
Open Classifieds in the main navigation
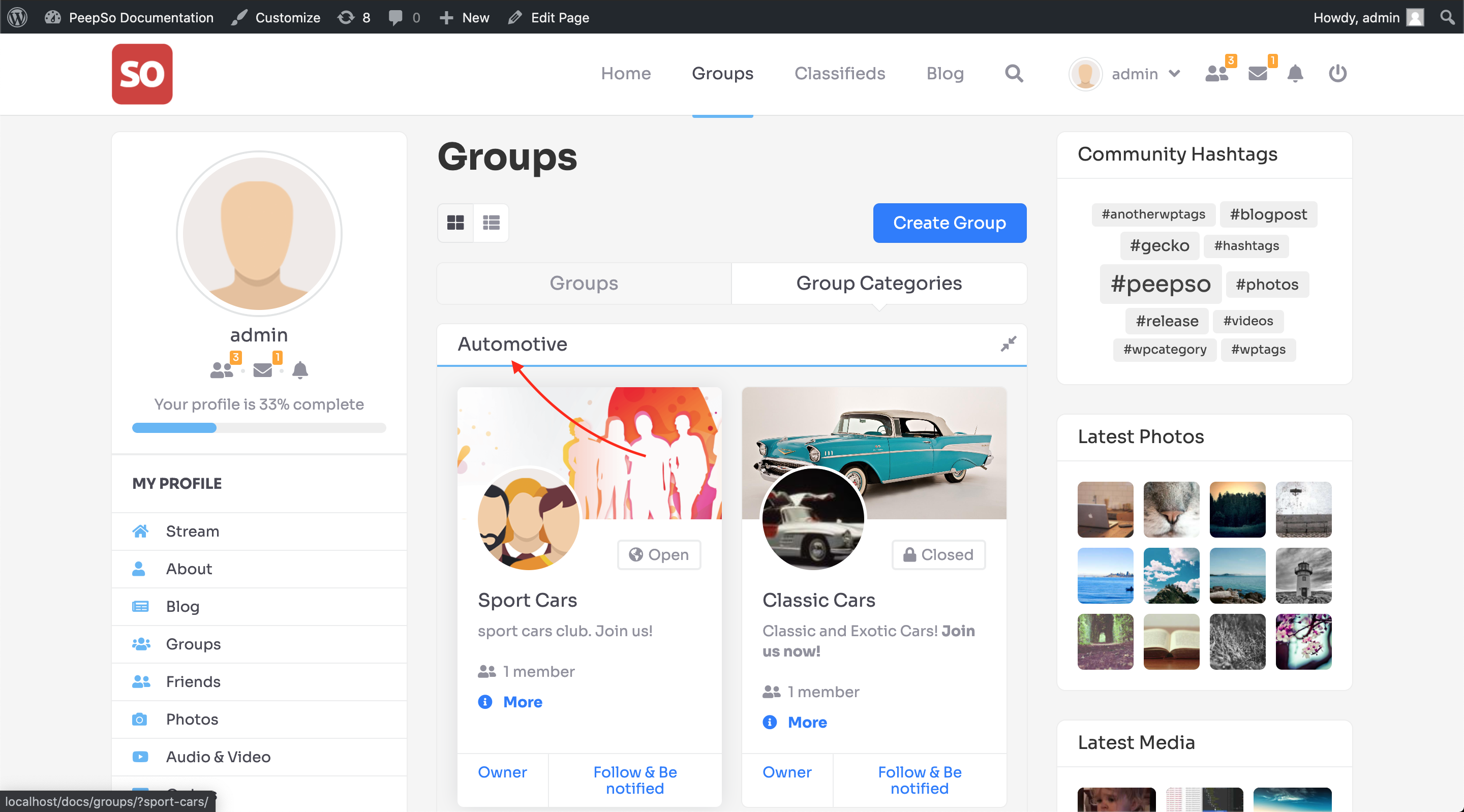point(839,73)
